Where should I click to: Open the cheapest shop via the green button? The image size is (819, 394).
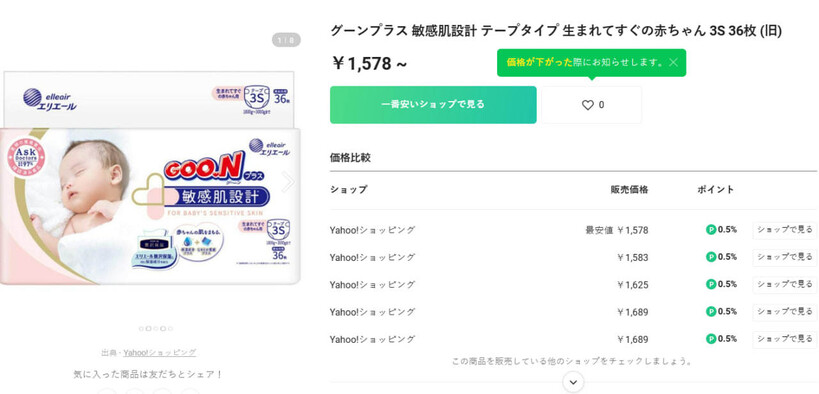tap(433, 105)
